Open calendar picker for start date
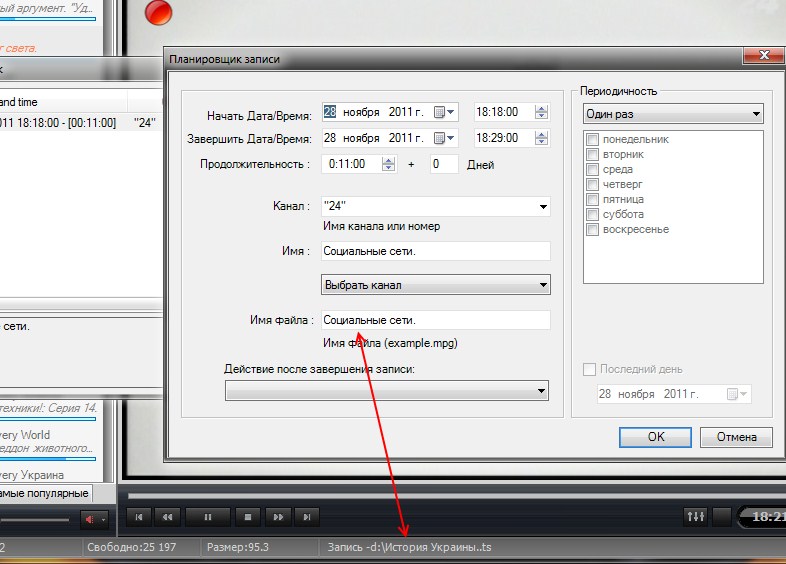 (445, 113)
